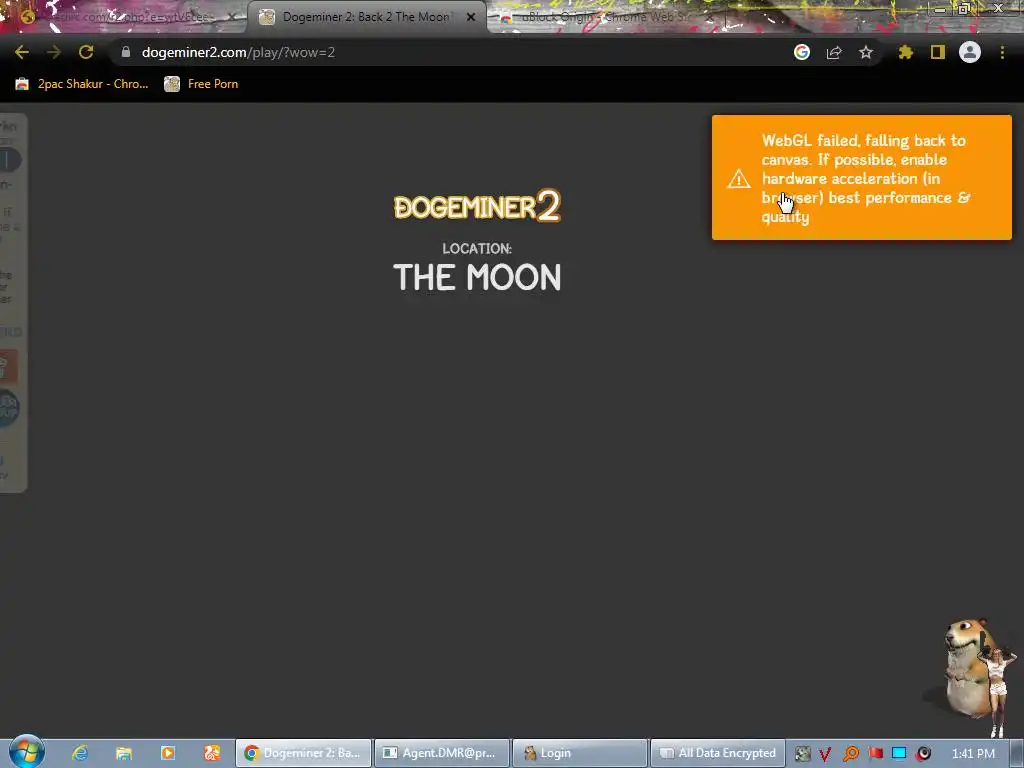Screen dimensions: 1024x768
Task: Launch Internet Explorer from taskbar
Action: point(80,753)
